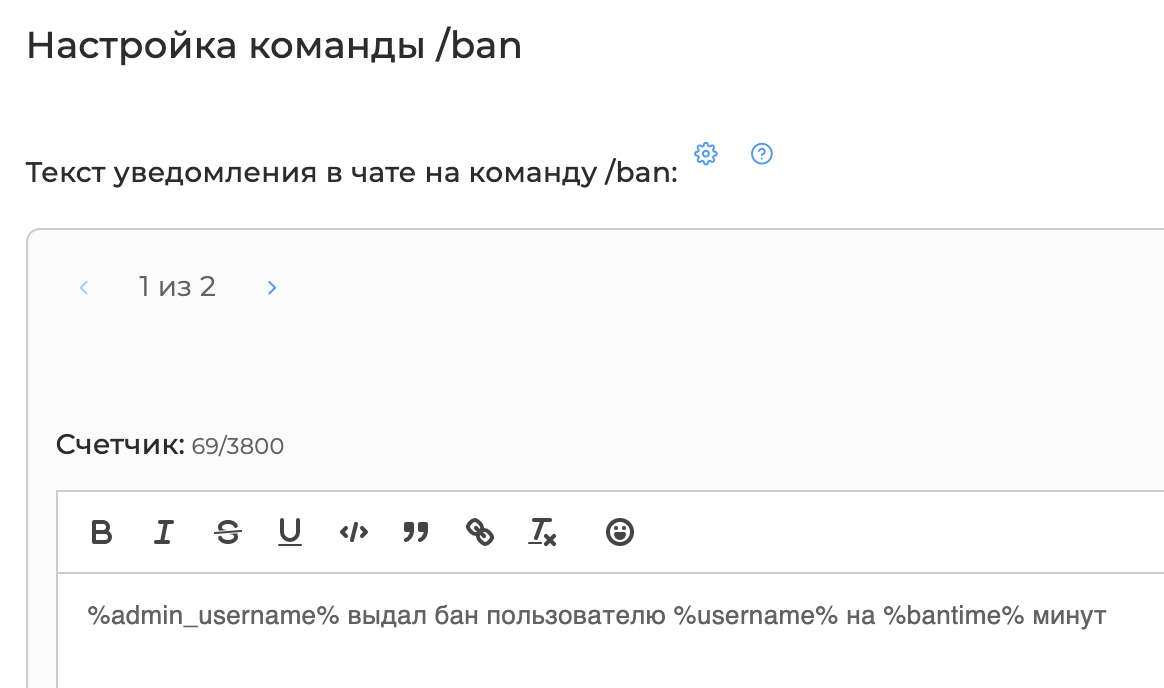This screenshot has width=1164, height=688.
Task: Click the %admin_username% placeholder in the message
Action: click(213, 615)
